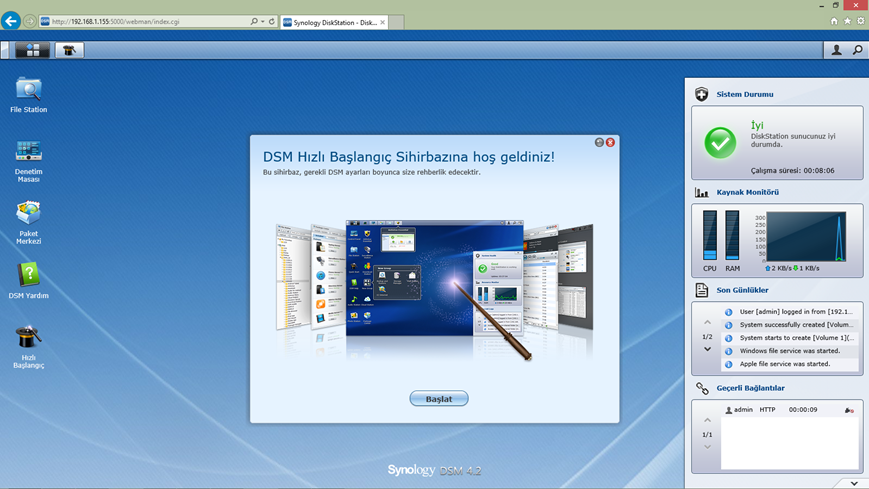Open Denetim Masası control panel icon
Viewport: 869px width, 489px height.
[28, 161]
